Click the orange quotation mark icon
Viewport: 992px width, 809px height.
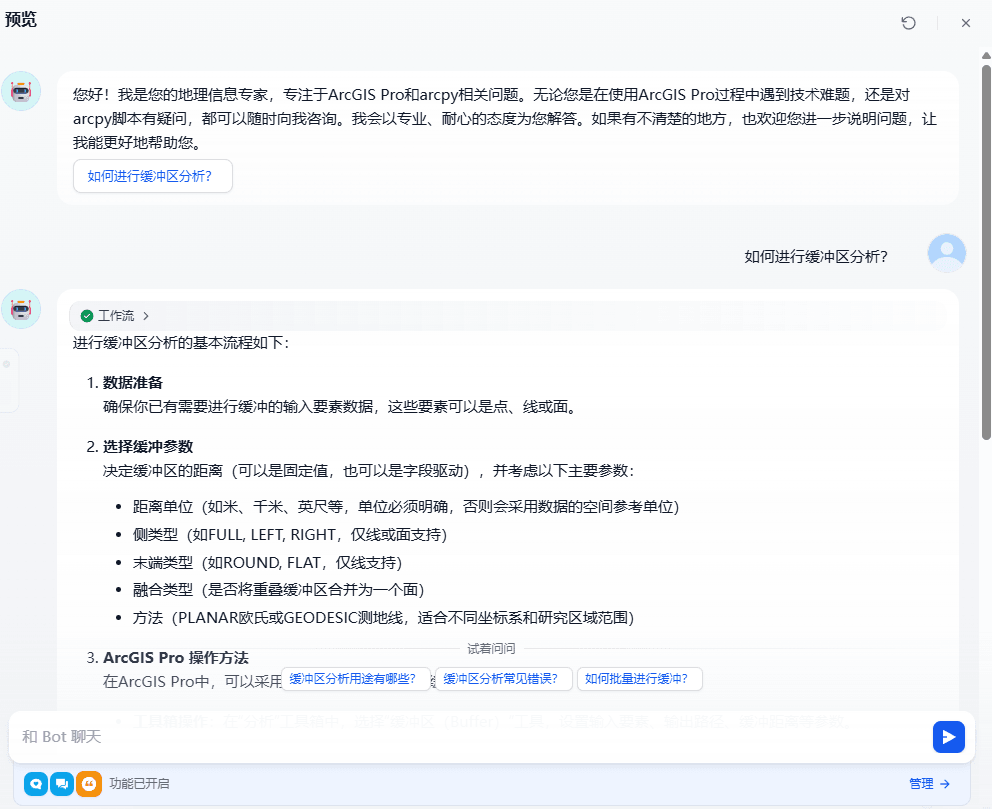point(89,784)
